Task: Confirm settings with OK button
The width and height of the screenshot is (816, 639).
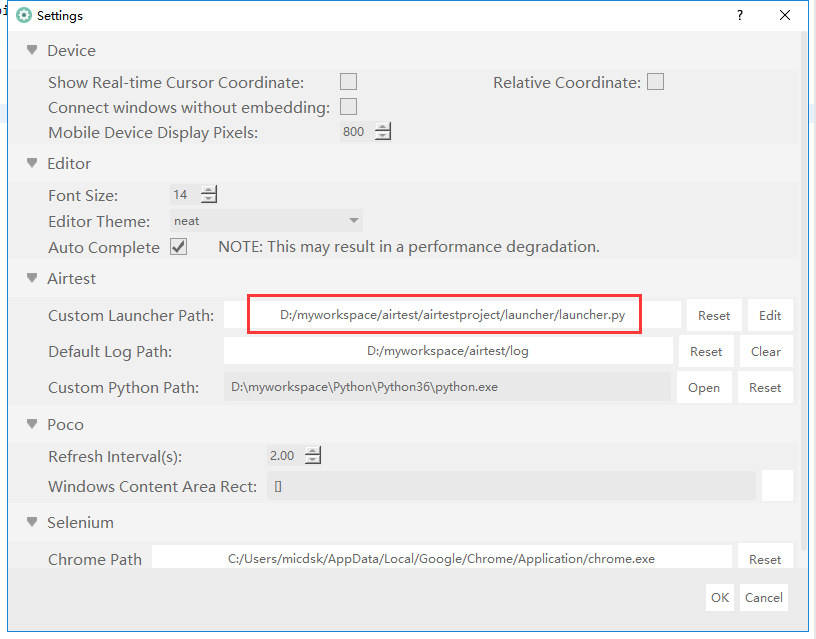Action: pos(720,597)
